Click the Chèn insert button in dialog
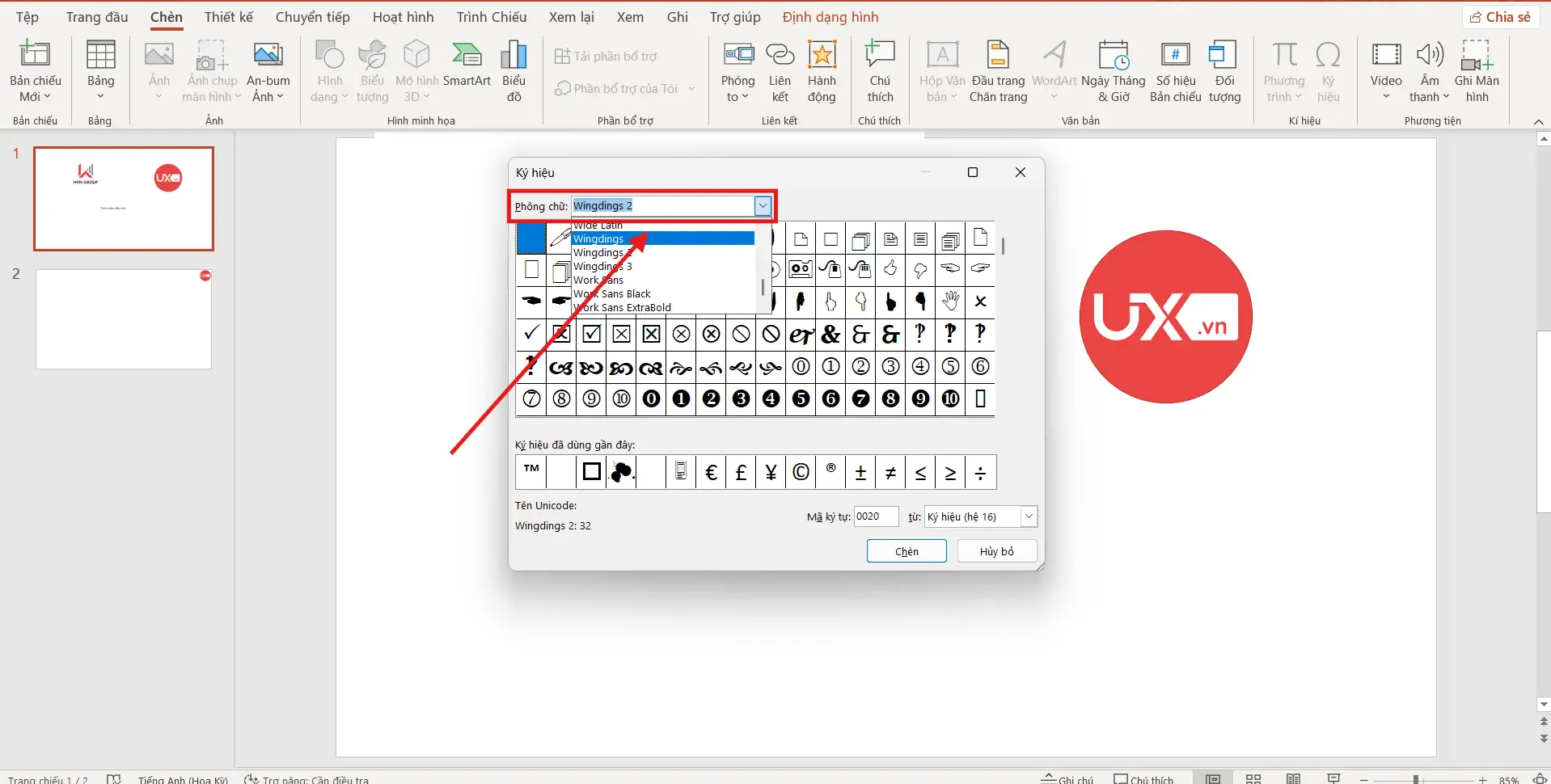1551x784 pixels. (907, 551)
